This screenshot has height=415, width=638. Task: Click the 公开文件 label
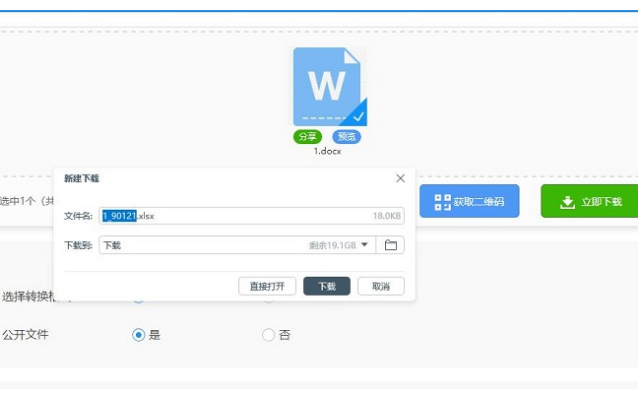coord(26,335)
